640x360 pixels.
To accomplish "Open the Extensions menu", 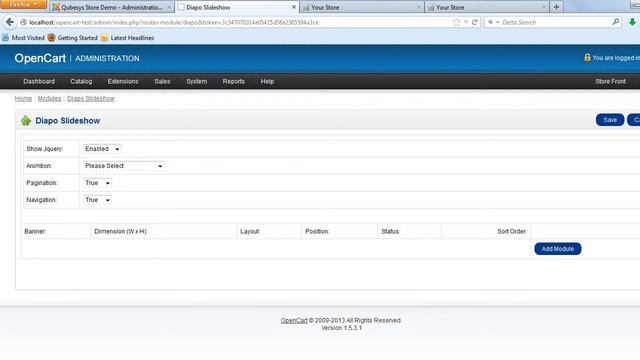I will click(x=123, y=81).
